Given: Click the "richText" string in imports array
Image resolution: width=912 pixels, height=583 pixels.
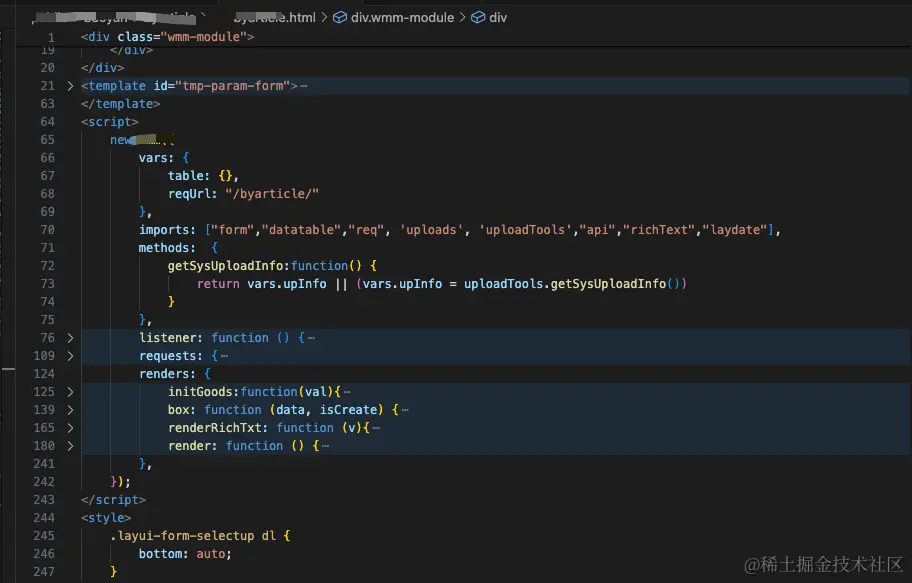Looking at the screenshot, I should point(659,230).
